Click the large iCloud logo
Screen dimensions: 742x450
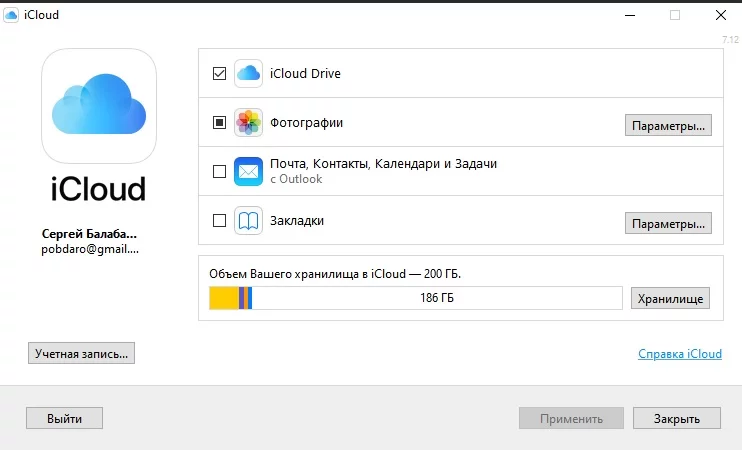[x=98, y=108]
